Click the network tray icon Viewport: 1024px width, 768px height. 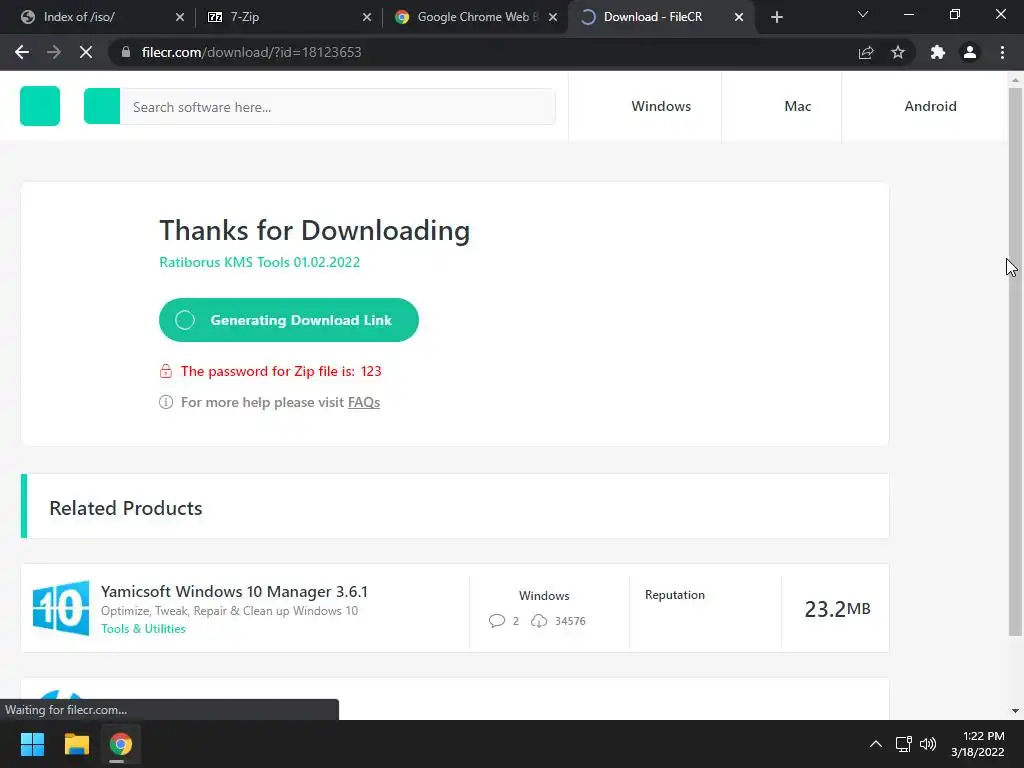pyautogui.click(x=904, y=744)
